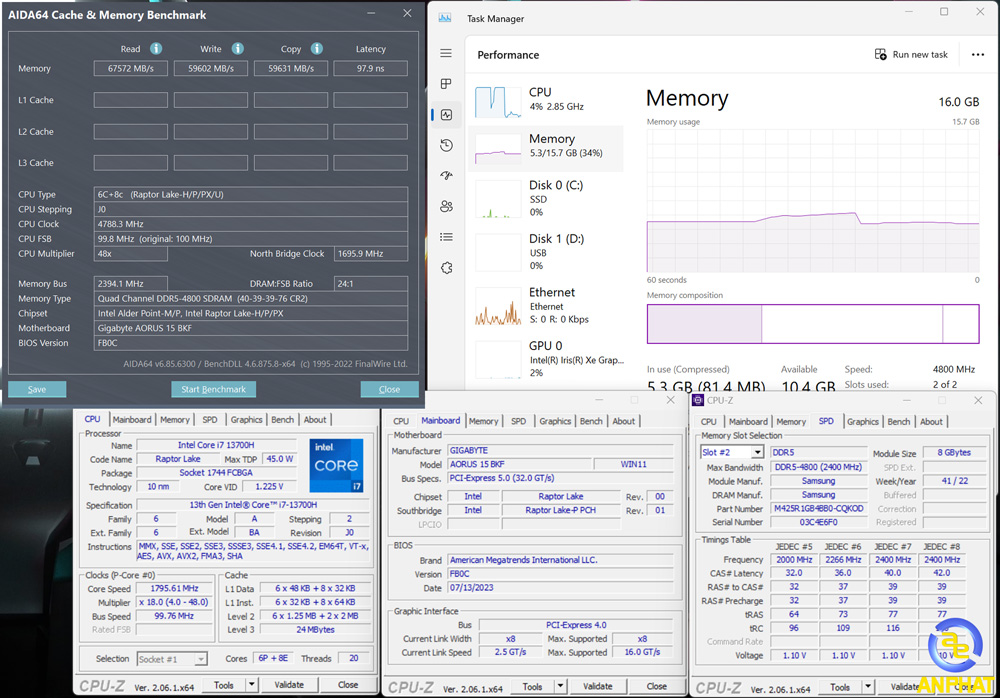Switch to Mainboard tab in left CPU-Z window
This screenshot has width=1000, height=698.
point(132,420)
